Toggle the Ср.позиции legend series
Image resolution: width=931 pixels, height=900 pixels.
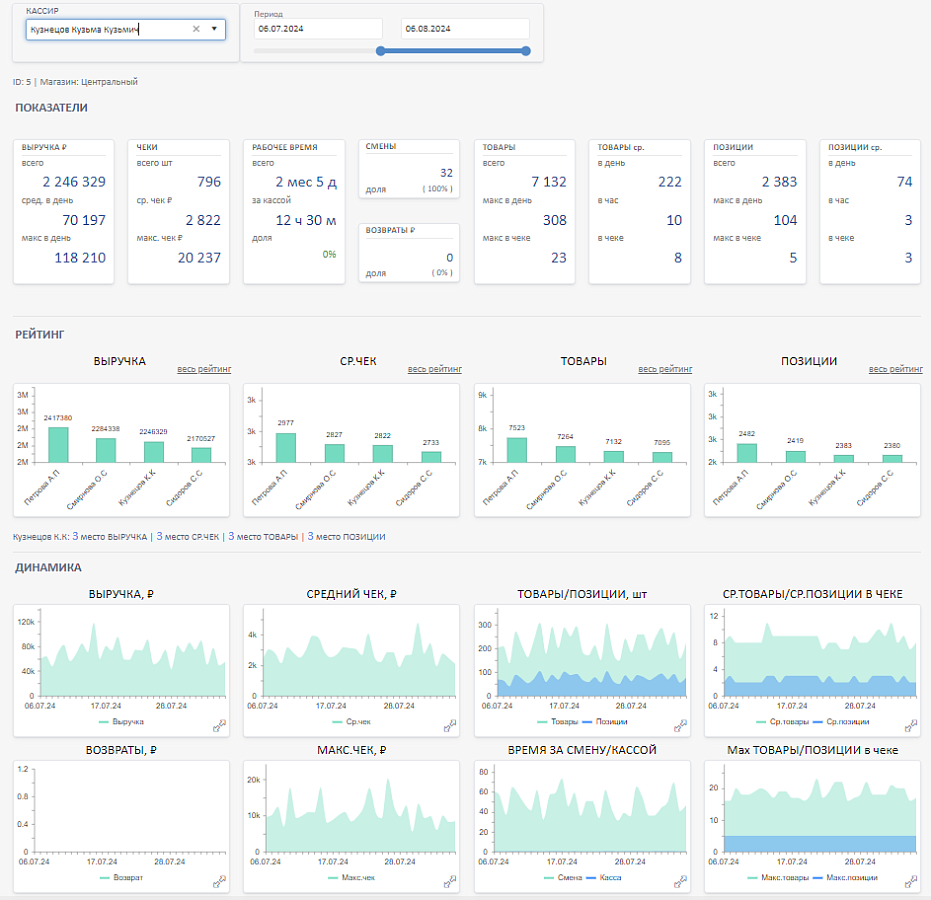(841, 722)
